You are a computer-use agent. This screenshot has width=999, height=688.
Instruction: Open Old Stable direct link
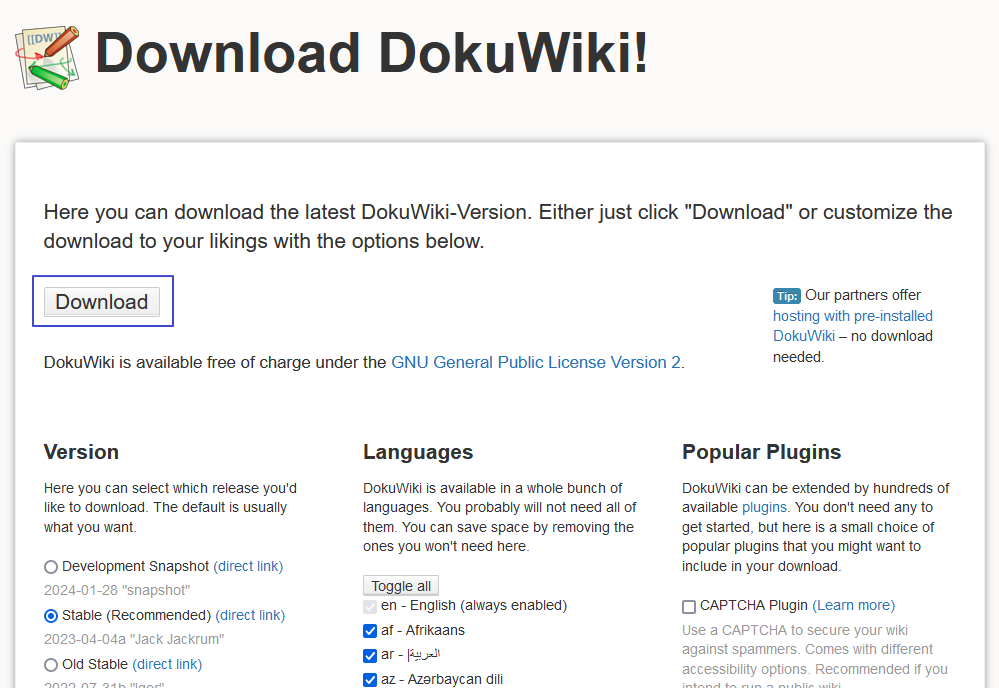pyautogui.click(x=167, y=664)
